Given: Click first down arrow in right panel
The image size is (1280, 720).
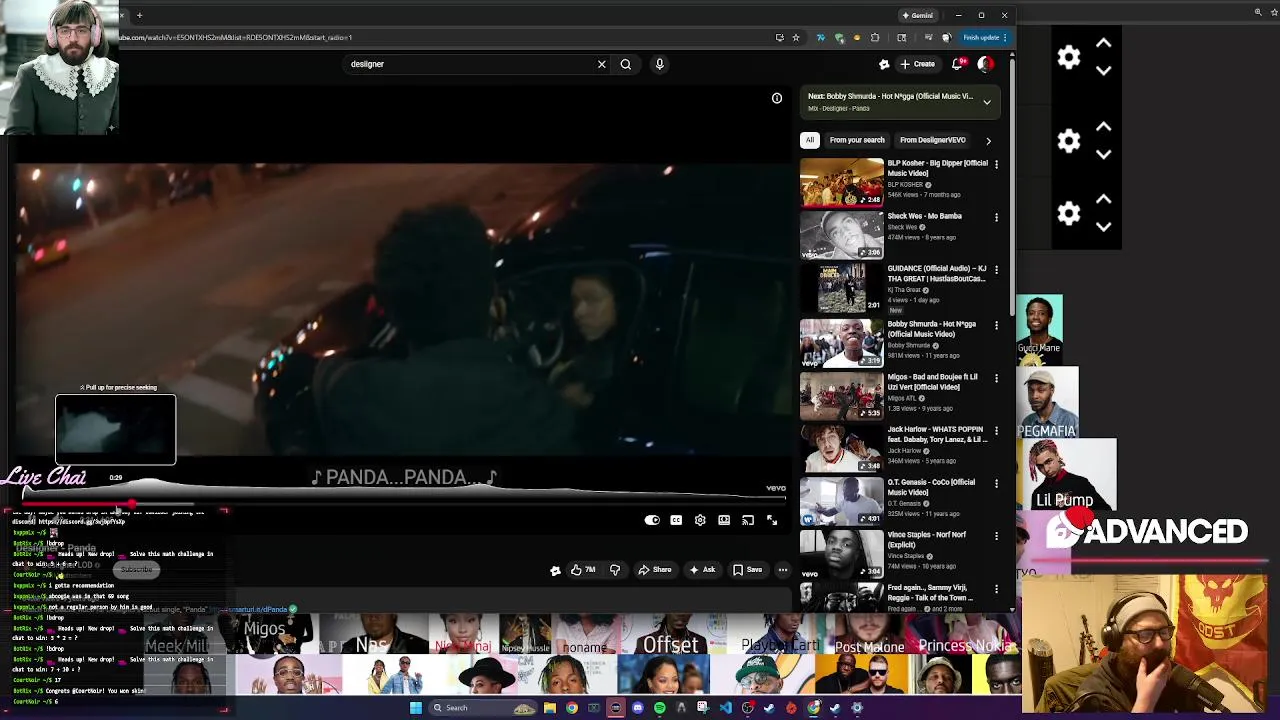Looking at the screenshot, I should click(x=1104, y=71).
